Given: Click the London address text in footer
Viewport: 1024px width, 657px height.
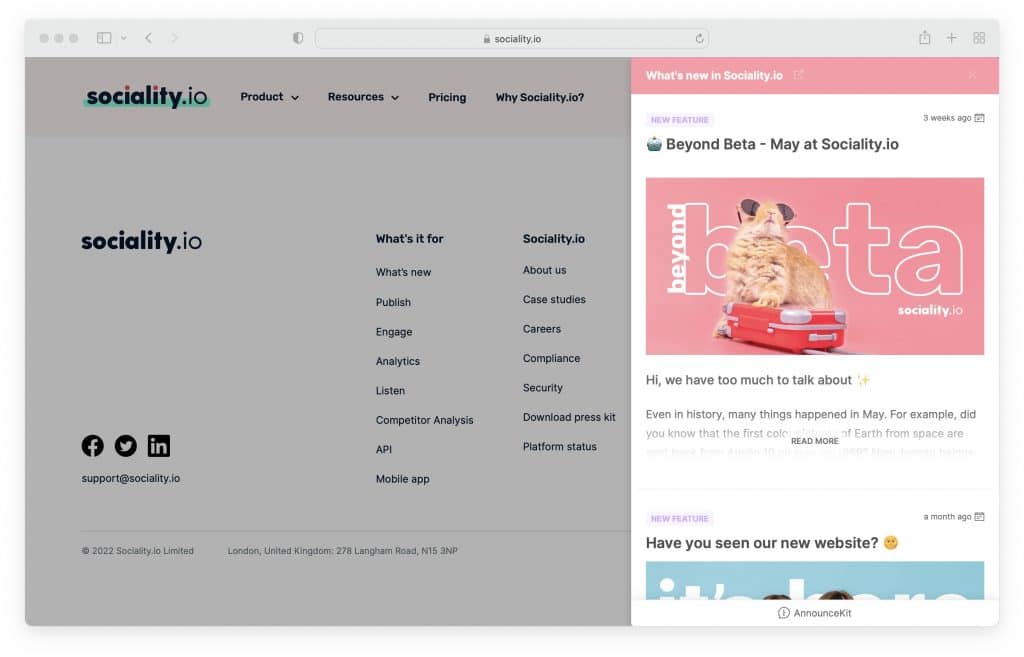Looking at the screenshot, I should click(x=342, y=551).
